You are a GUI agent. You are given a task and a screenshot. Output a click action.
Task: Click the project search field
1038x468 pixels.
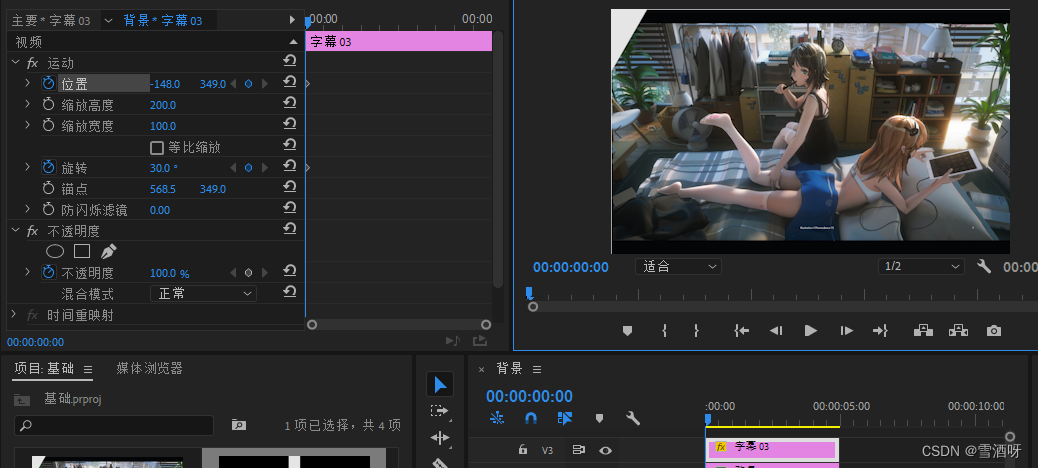114,425
